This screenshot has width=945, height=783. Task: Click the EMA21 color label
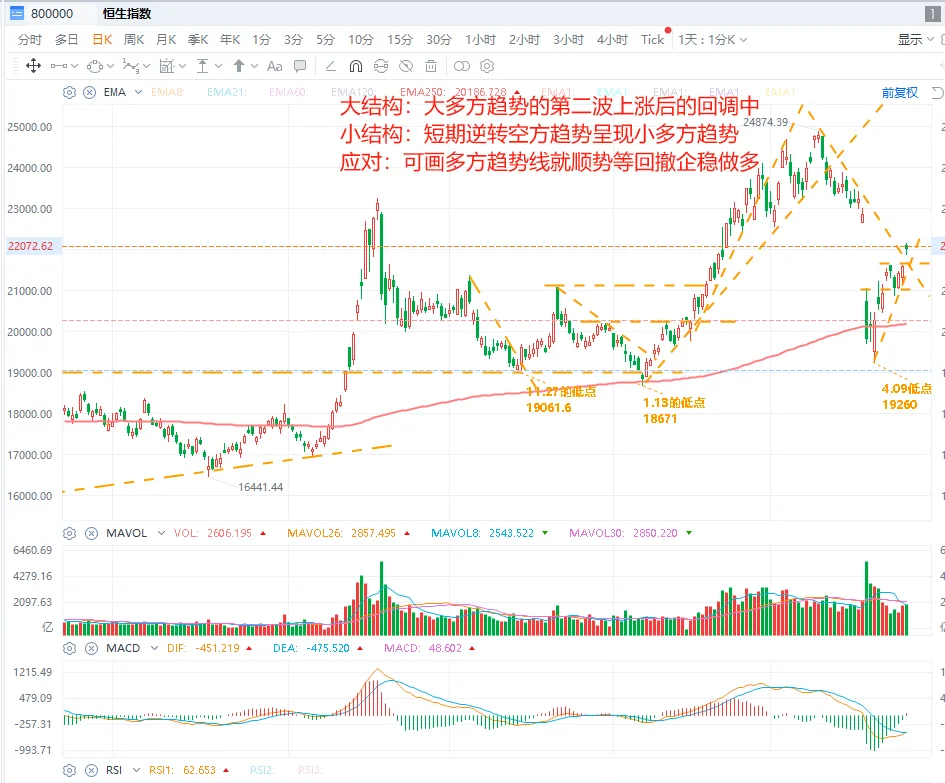[x=227, y=92]
